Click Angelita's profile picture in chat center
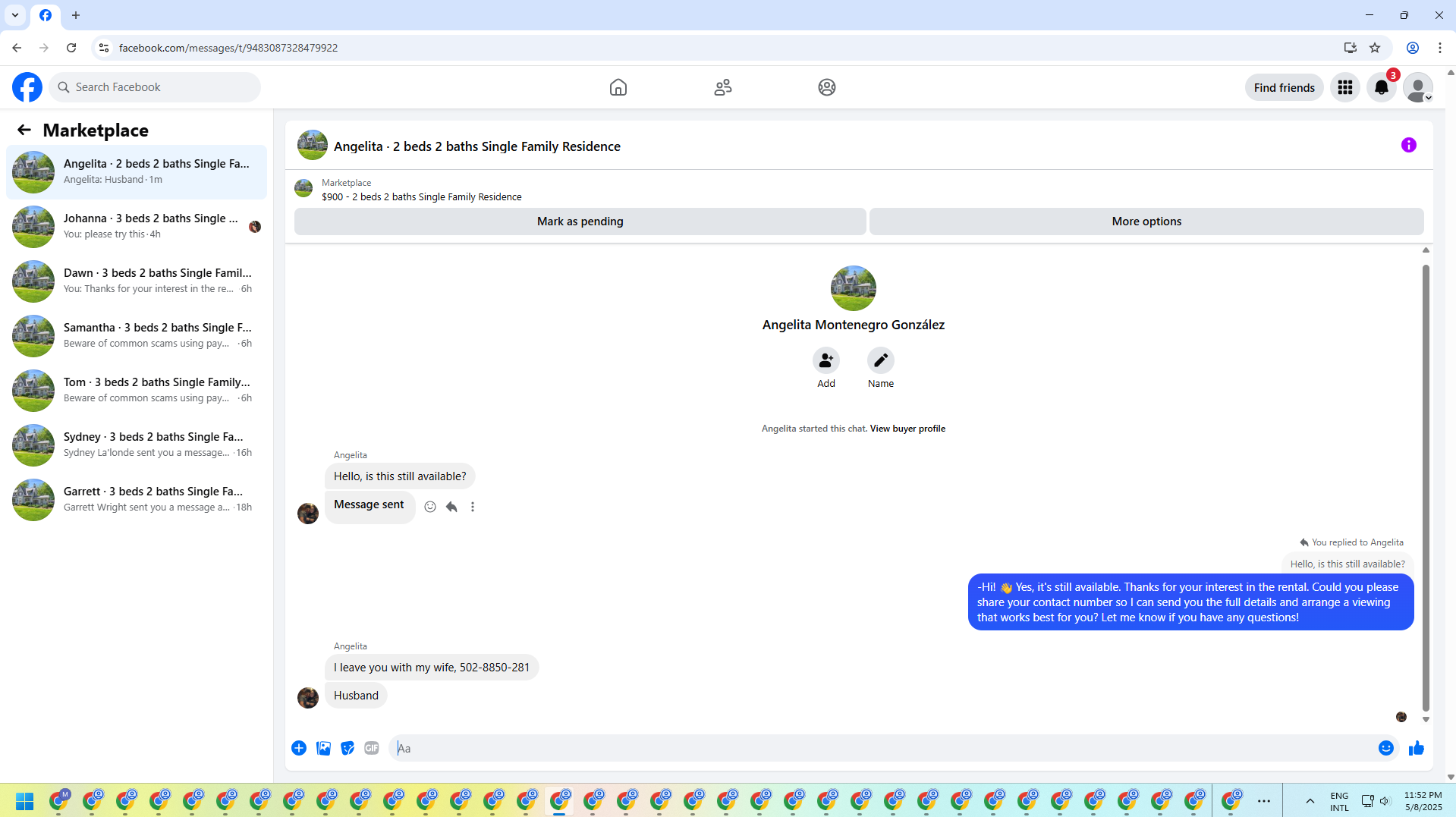This screenshot has height=817, width=1456. [x=854, y=288]
